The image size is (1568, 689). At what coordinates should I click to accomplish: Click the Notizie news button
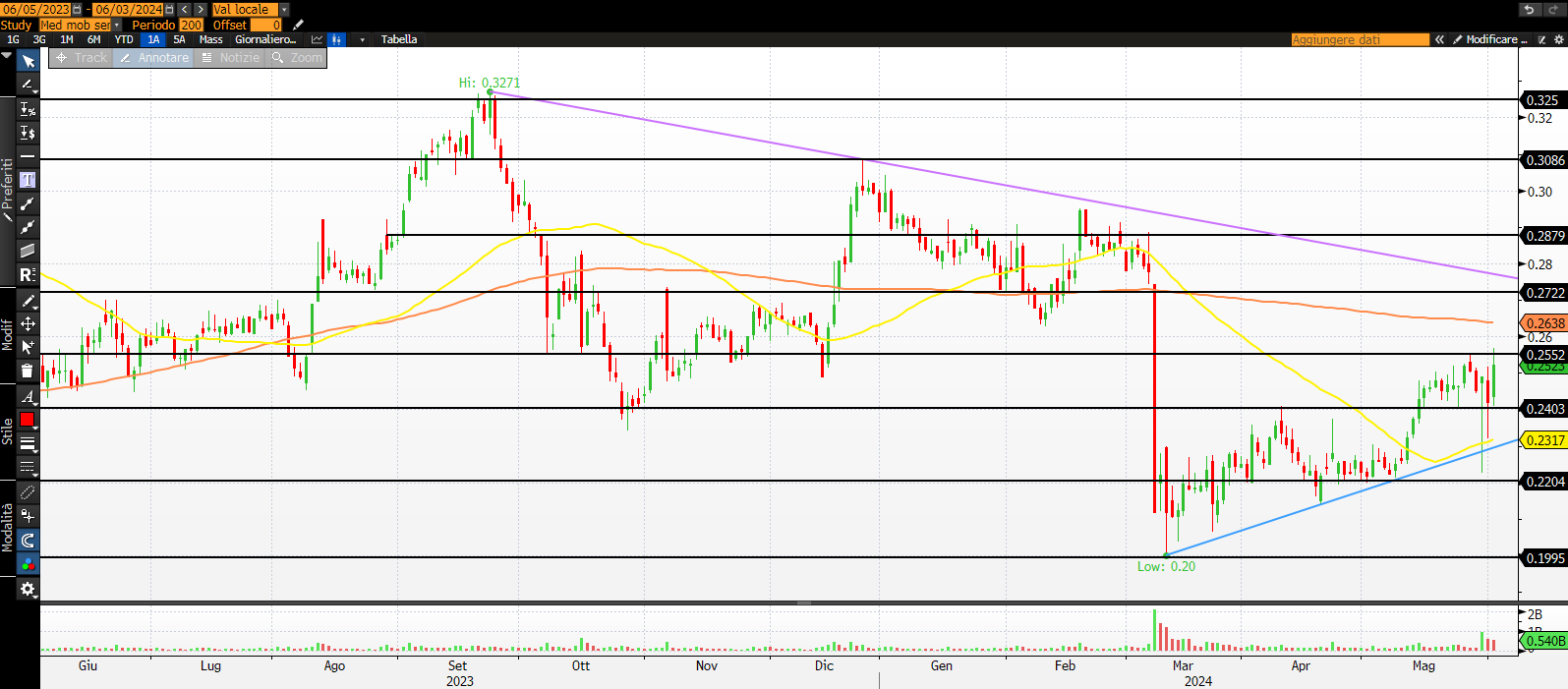[231, 58]
